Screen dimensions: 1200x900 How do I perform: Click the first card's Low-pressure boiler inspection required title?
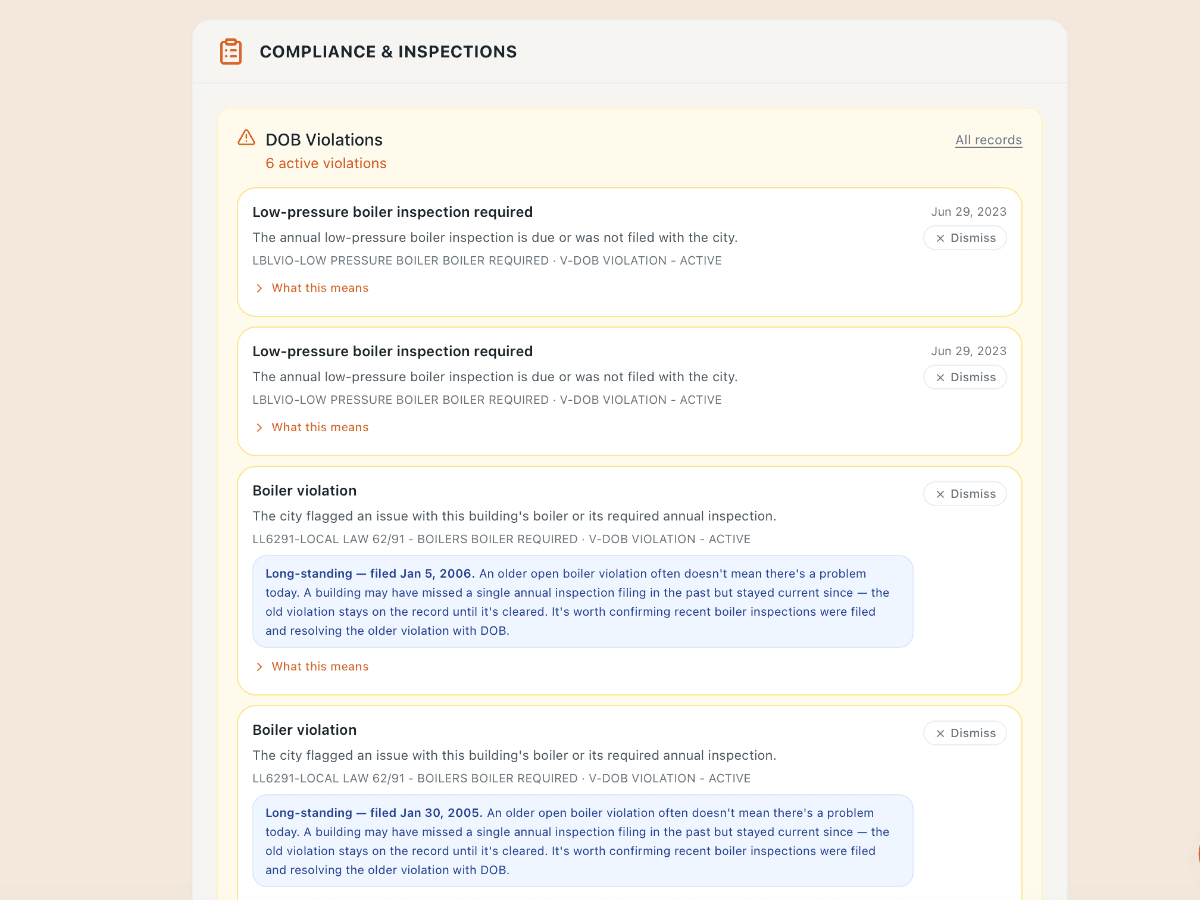(x=392, y=212)
